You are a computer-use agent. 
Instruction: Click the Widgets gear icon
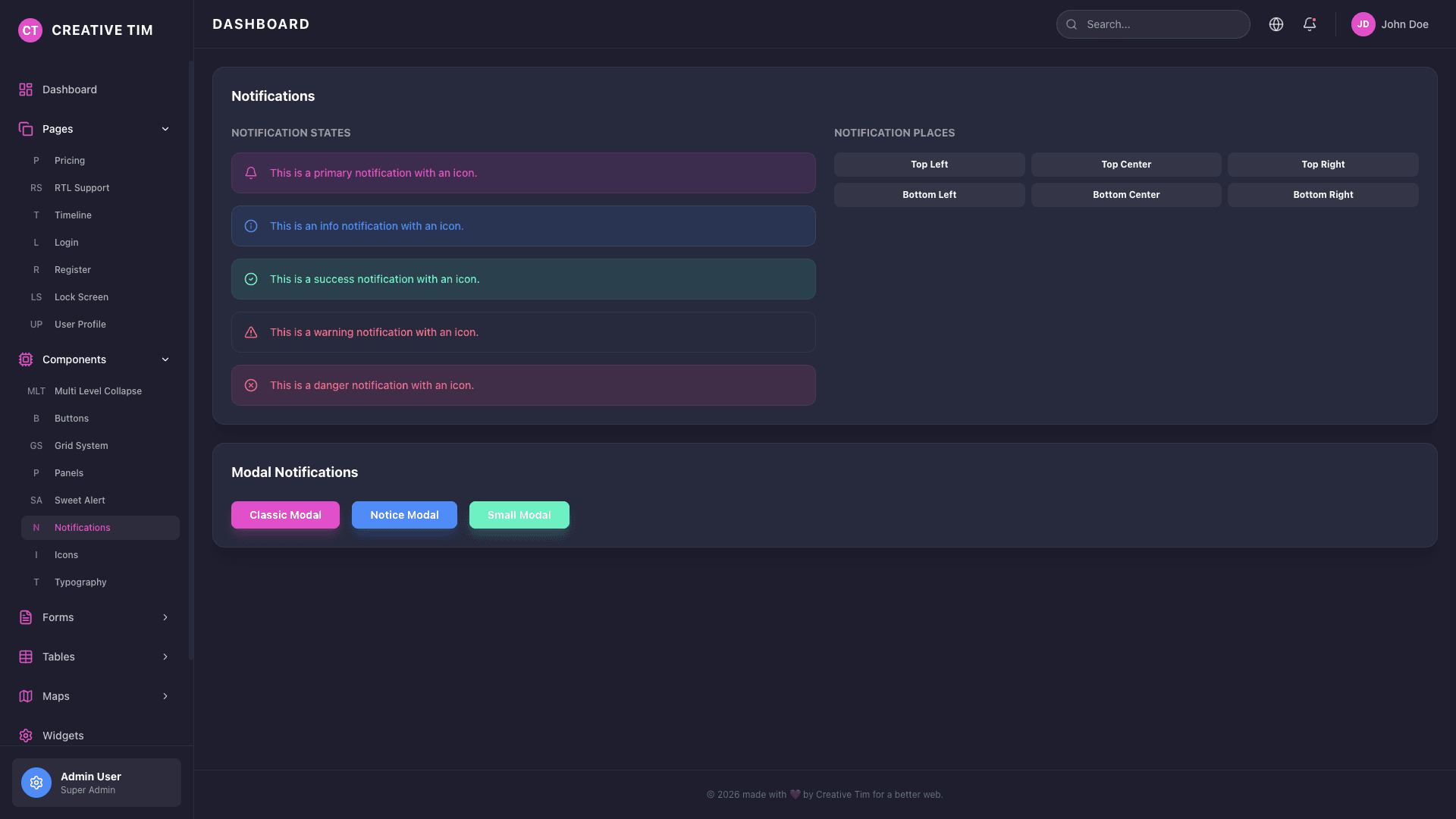26,736
